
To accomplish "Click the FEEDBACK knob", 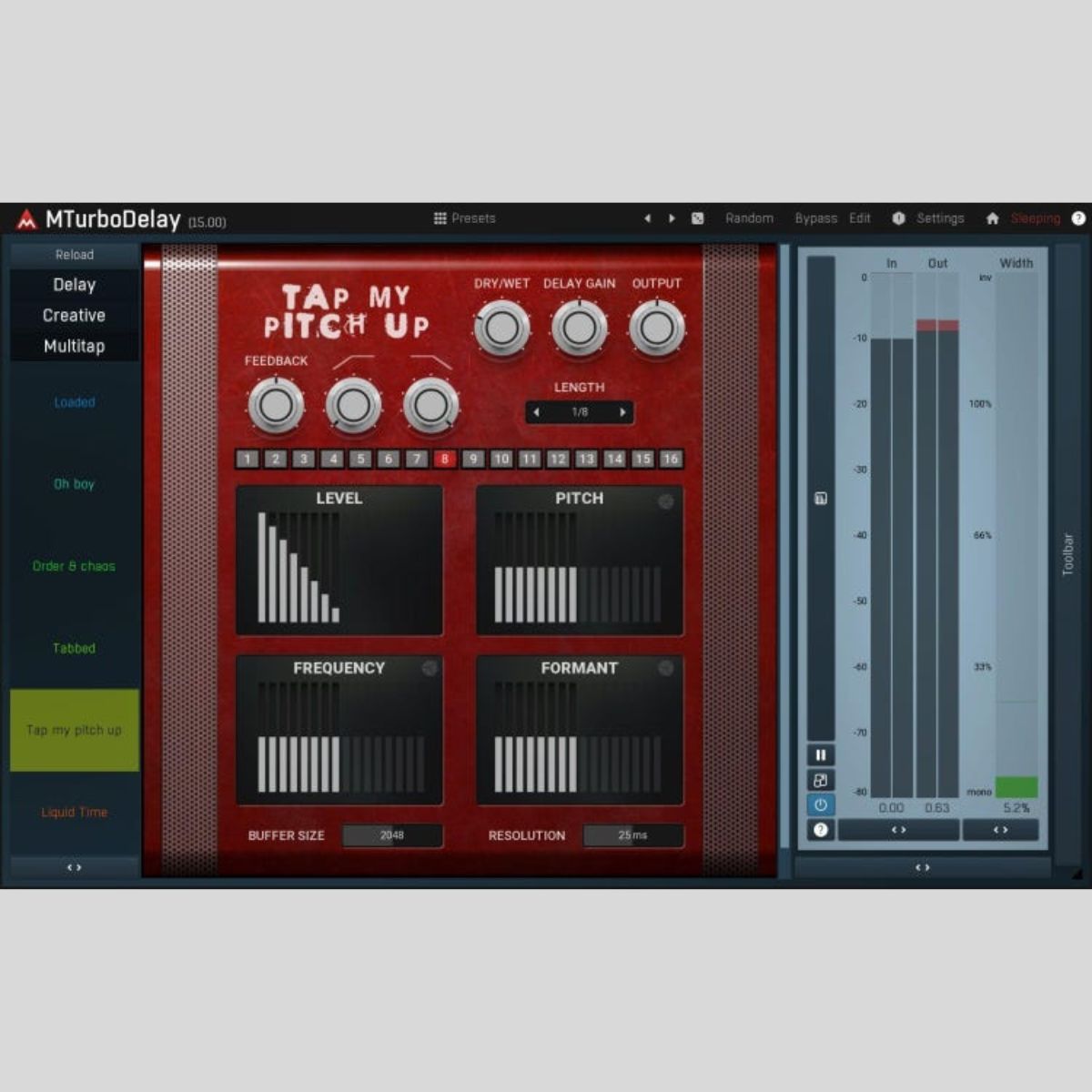I will click(276, 406).
